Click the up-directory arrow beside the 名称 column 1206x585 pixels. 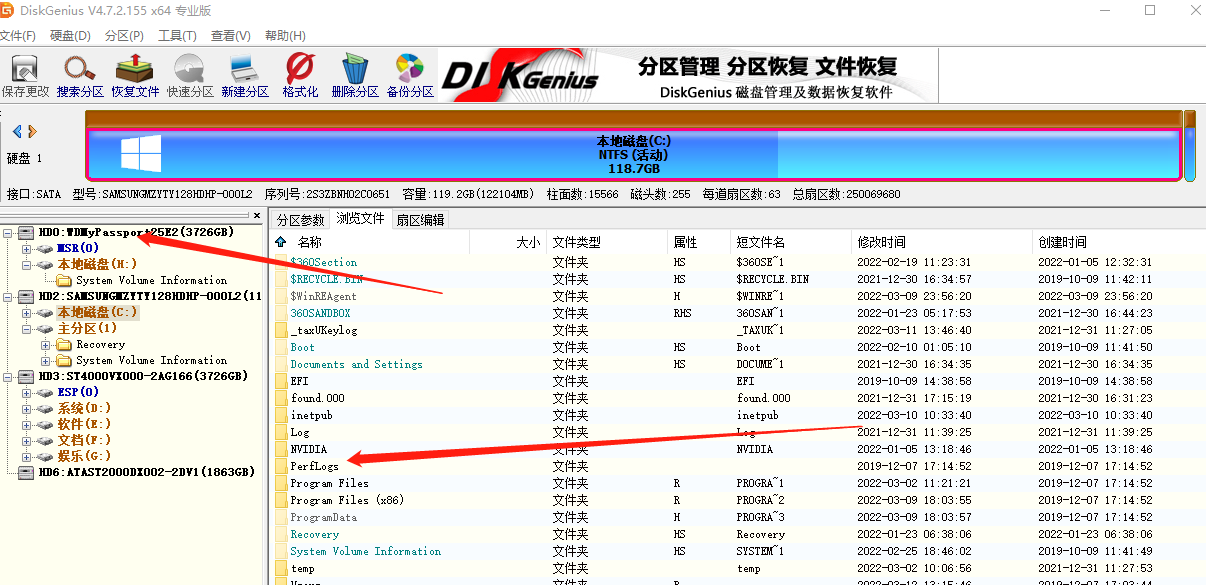(x=281, y=242)
